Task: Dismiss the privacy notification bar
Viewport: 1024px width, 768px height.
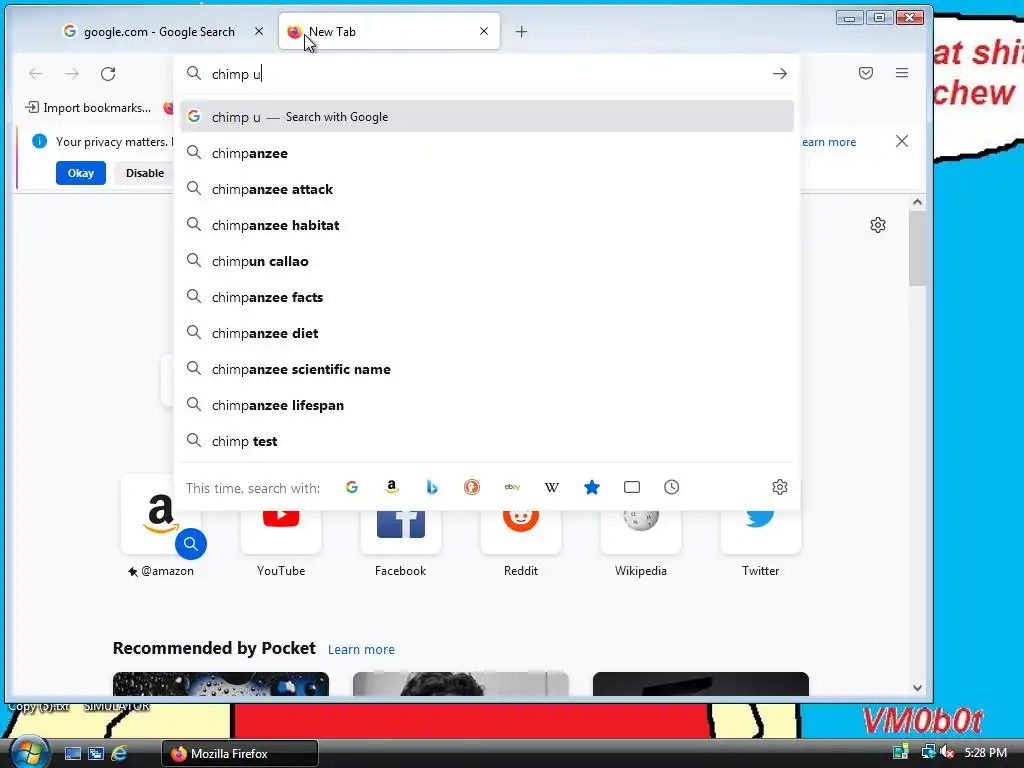Action: point(902,141)
